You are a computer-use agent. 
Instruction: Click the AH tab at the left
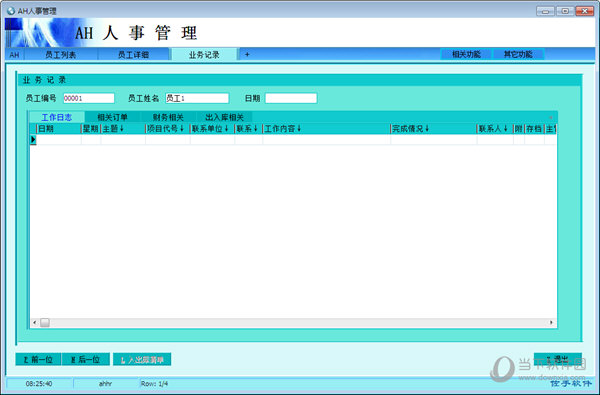coord(14,55)
